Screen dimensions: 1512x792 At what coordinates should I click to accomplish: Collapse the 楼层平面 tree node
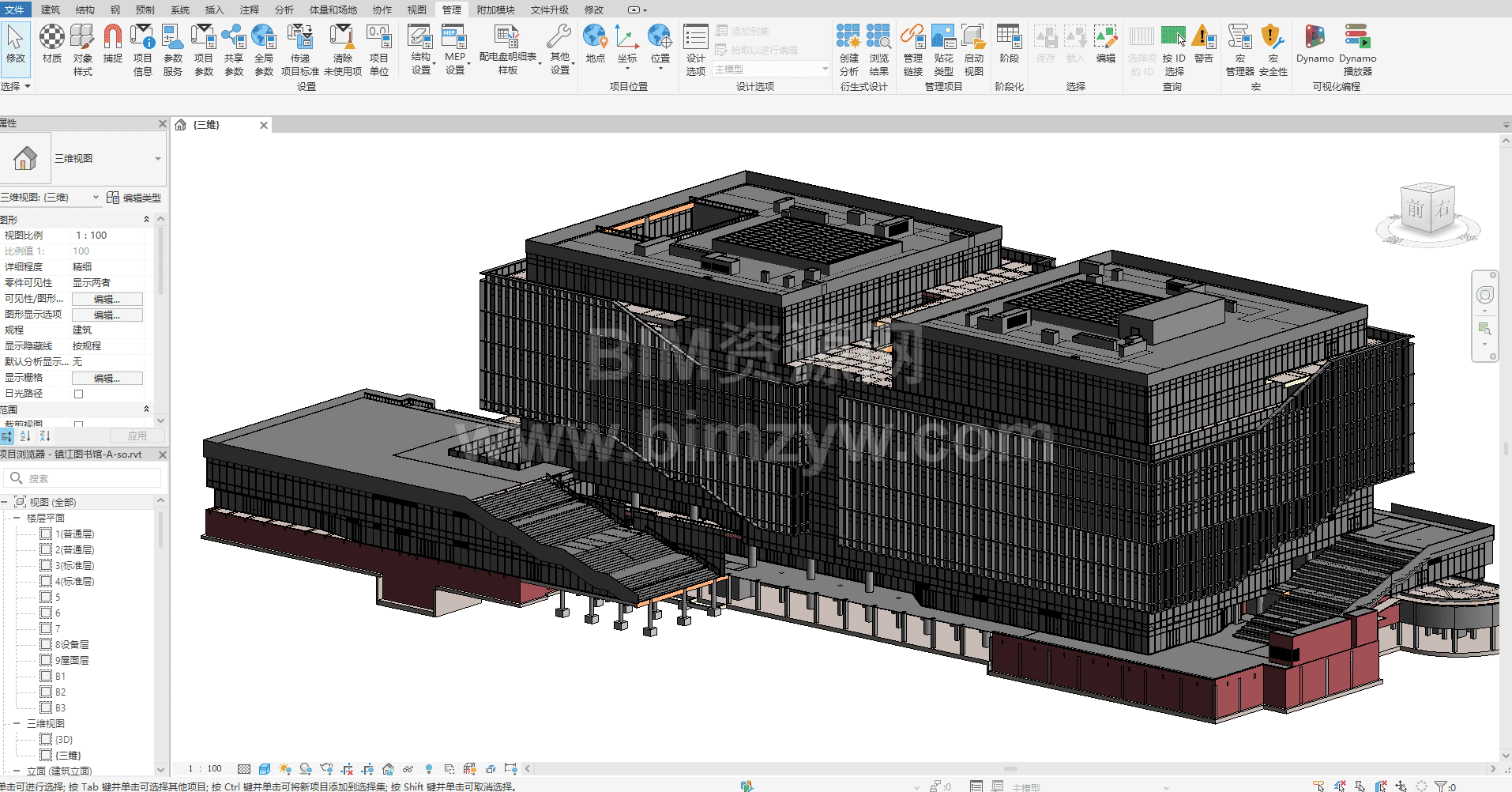click(17, 519)
